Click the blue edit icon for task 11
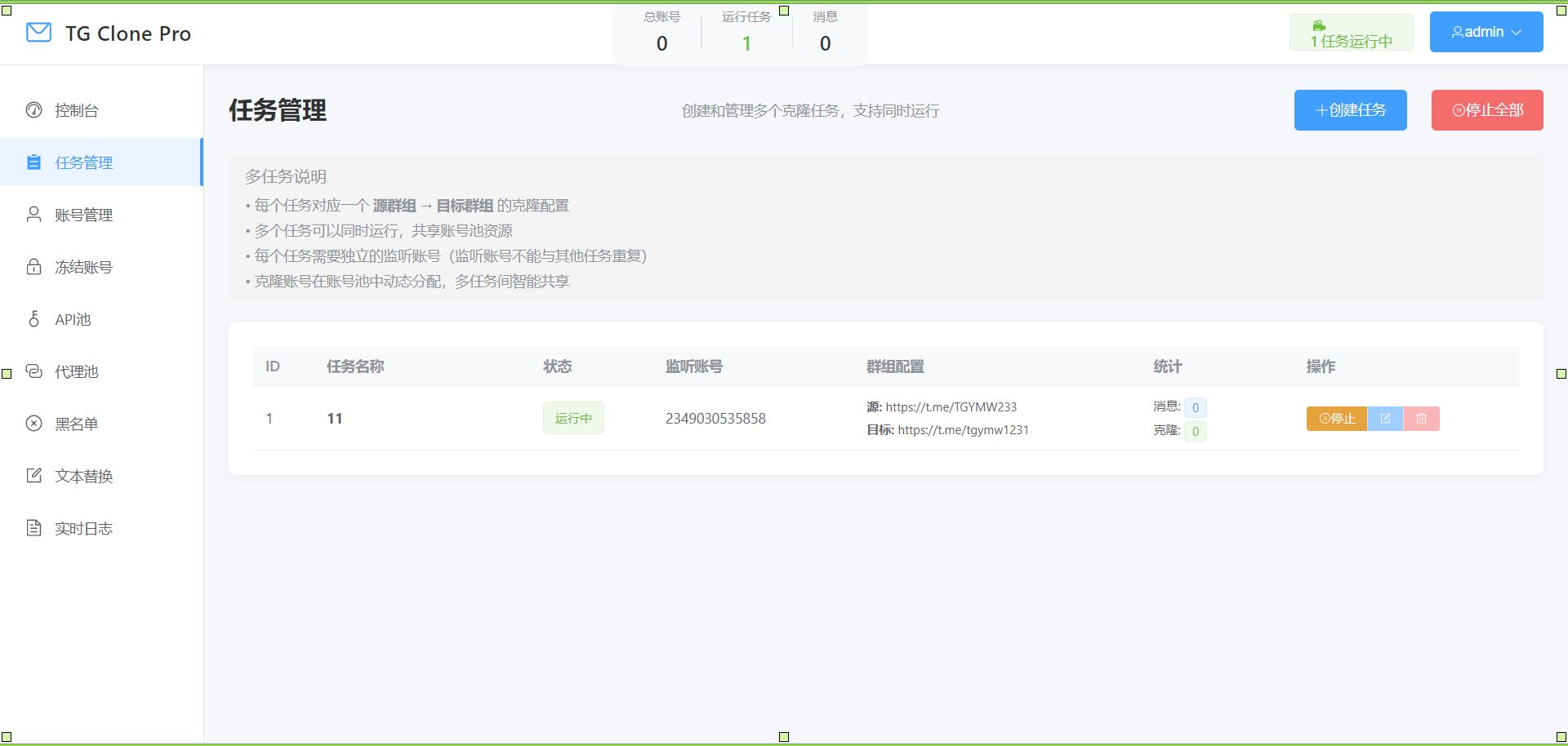1568x746 pixels. [1385, 419]
